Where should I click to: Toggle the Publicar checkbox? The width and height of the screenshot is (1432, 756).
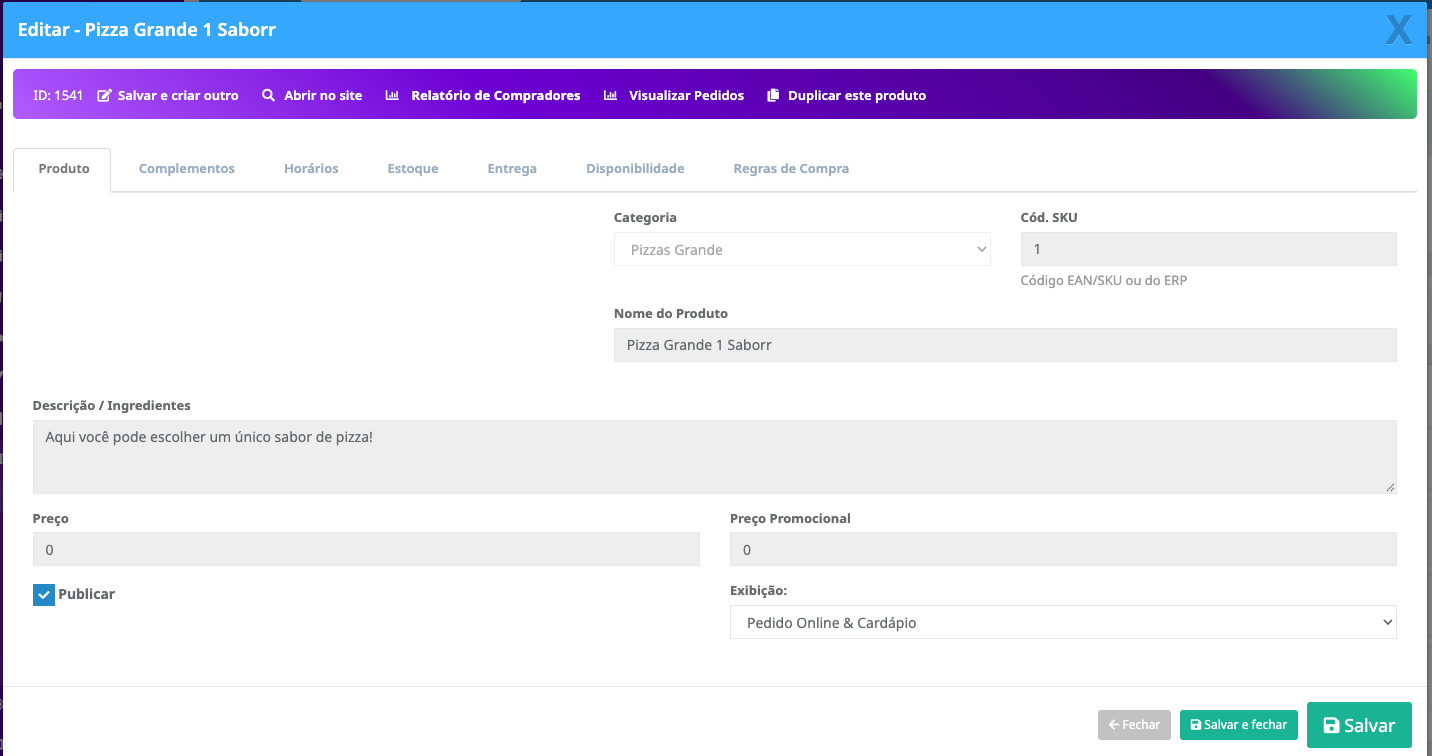(44, 595)
